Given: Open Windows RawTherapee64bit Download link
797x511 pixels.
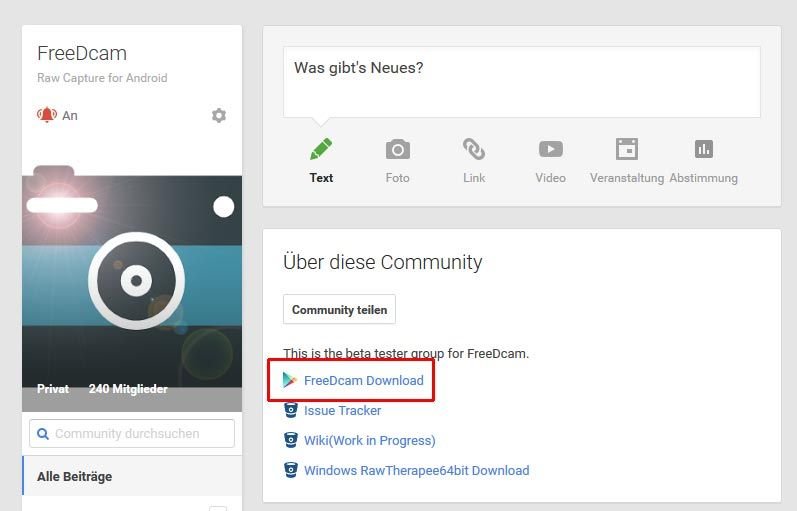Looking at the screenshot, I should (x=416, y=470).
